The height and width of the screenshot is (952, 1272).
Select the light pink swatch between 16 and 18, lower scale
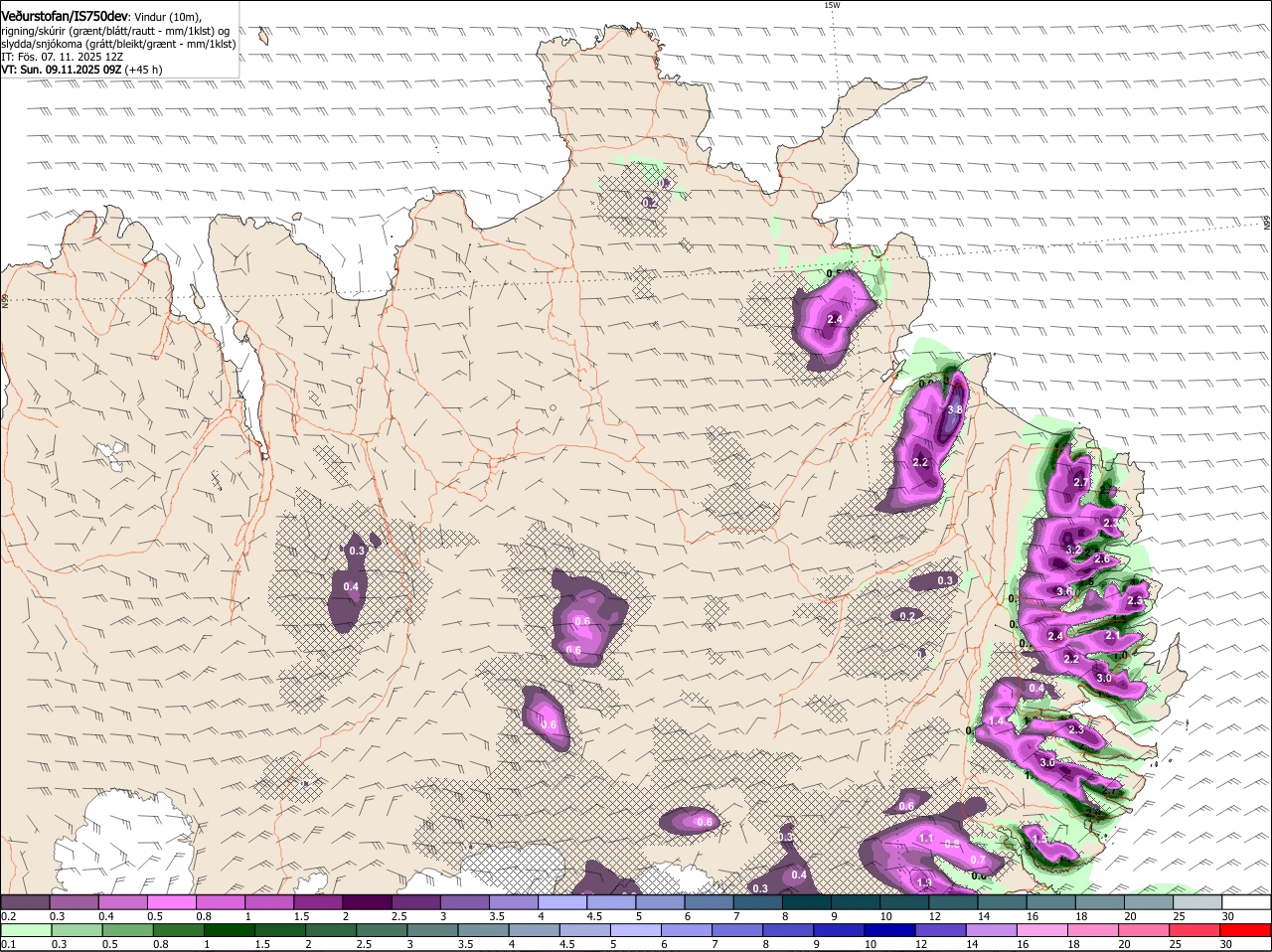click(1042, 930)
